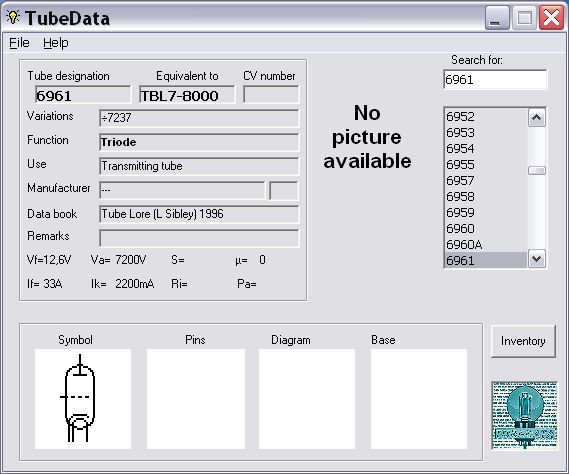Click the empty Pins image box
The height and width of the screenshot is (474, 569).
click(196, 399)
